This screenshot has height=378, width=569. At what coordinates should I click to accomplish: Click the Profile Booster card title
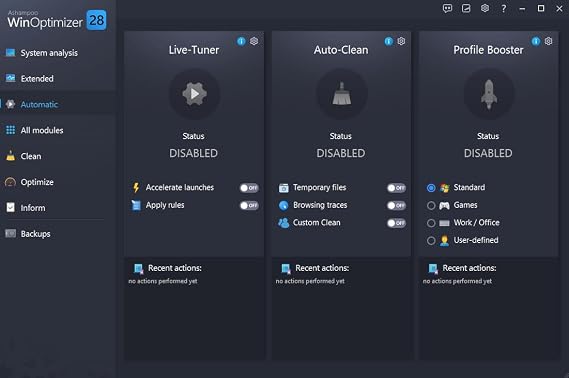488,50
